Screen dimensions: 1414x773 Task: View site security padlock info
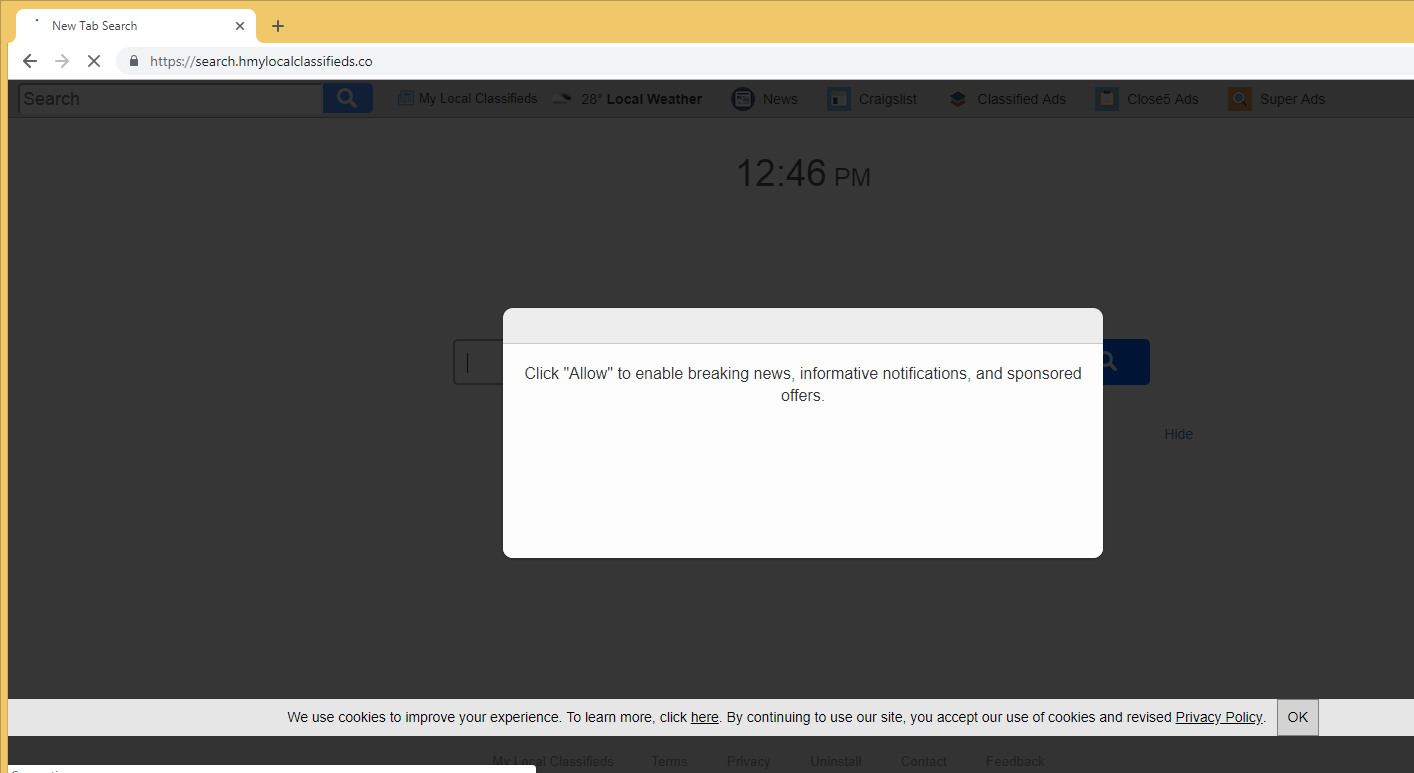(x=134, y=61)
